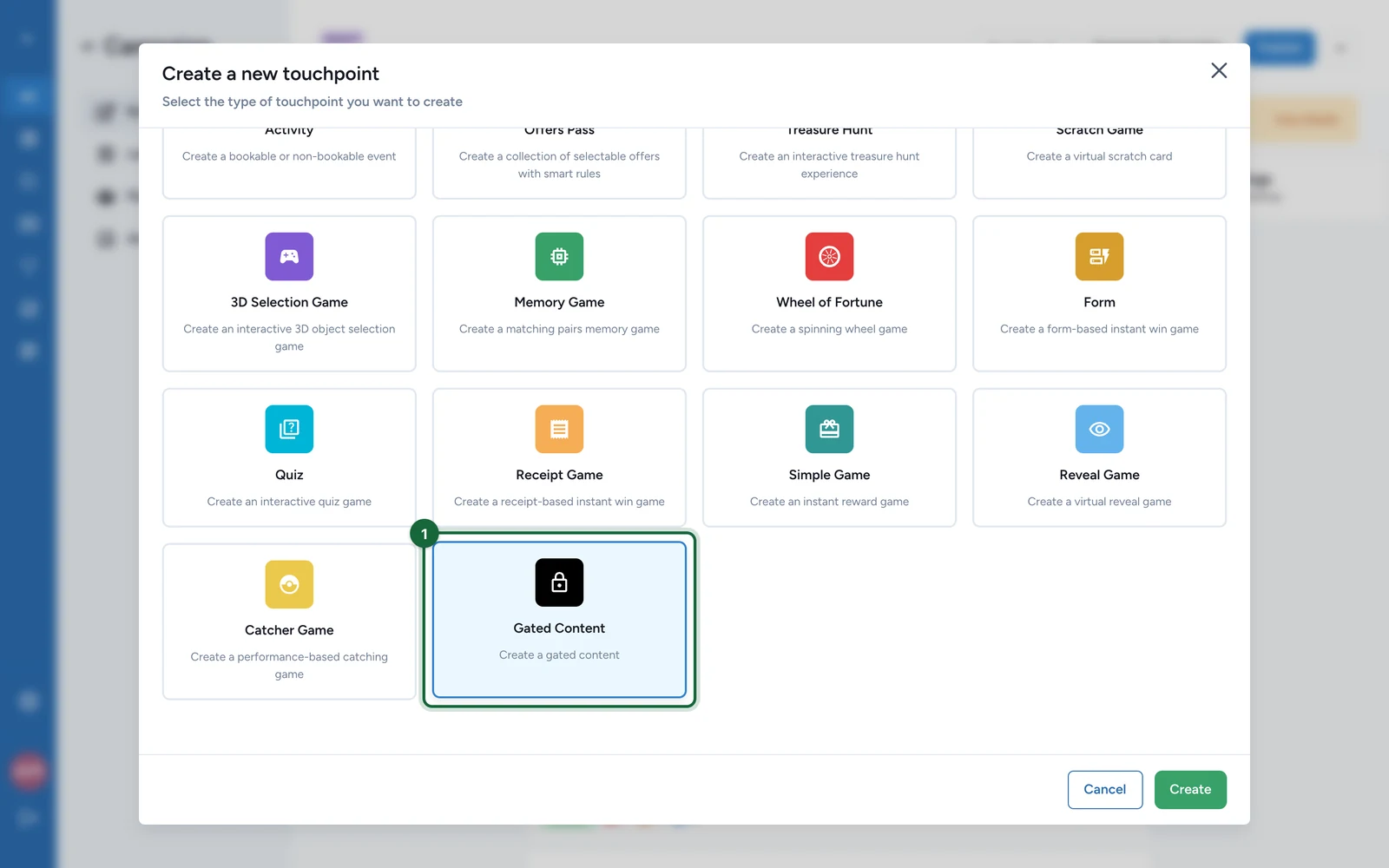The image size is (1389, 868).
Task: Click 'Create an instant reward game' text
Action: 829,502
